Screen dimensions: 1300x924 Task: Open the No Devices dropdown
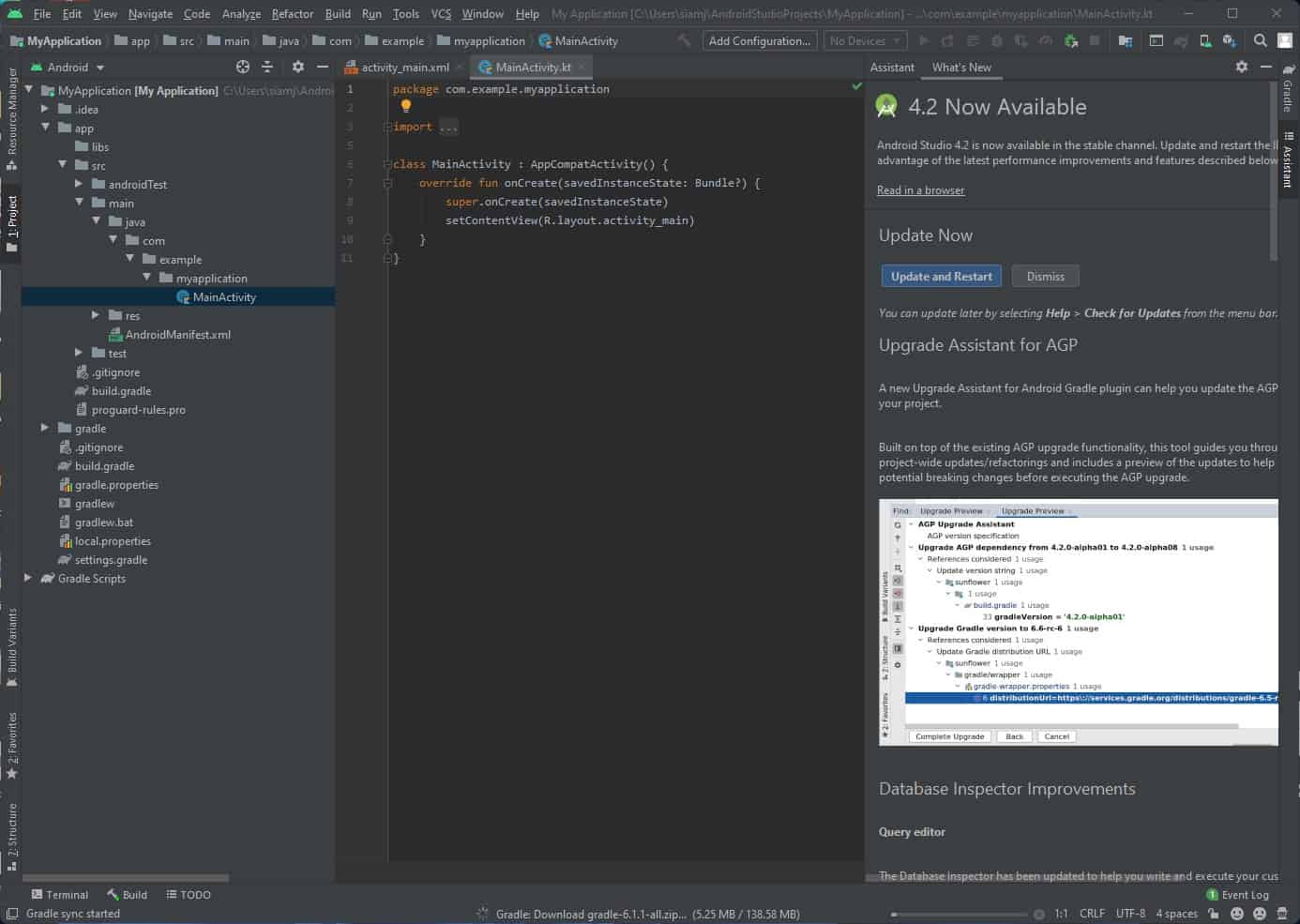[x=865, y=40]
